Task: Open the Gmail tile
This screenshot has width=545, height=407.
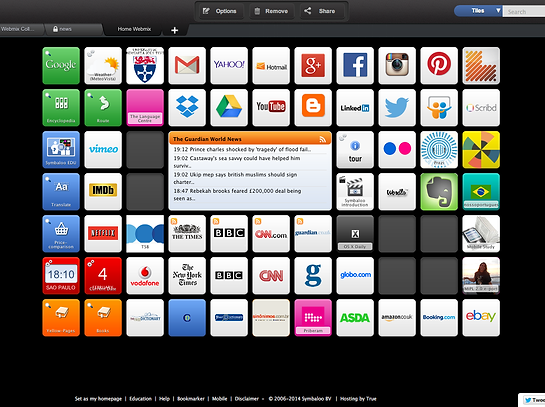Action: pos(187,66)
